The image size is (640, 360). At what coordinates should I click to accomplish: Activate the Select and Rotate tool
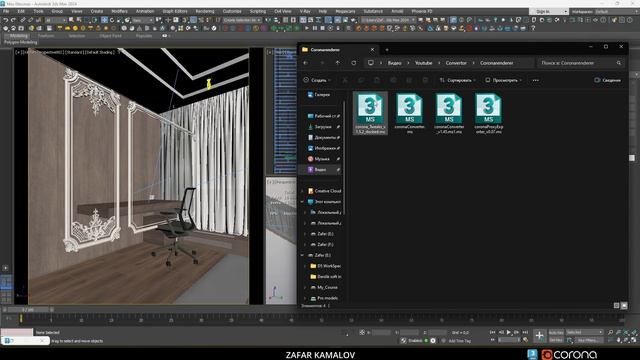[112, 20]
